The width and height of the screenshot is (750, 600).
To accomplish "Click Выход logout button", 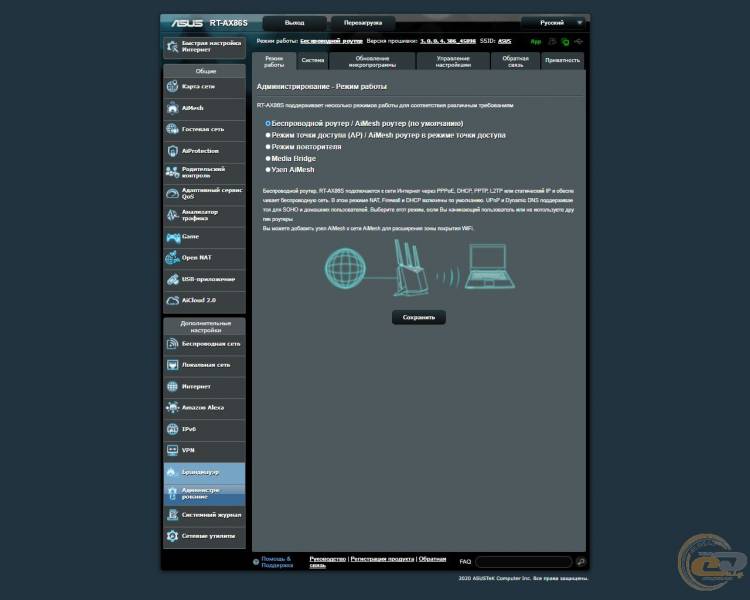I will coord(294,23).
